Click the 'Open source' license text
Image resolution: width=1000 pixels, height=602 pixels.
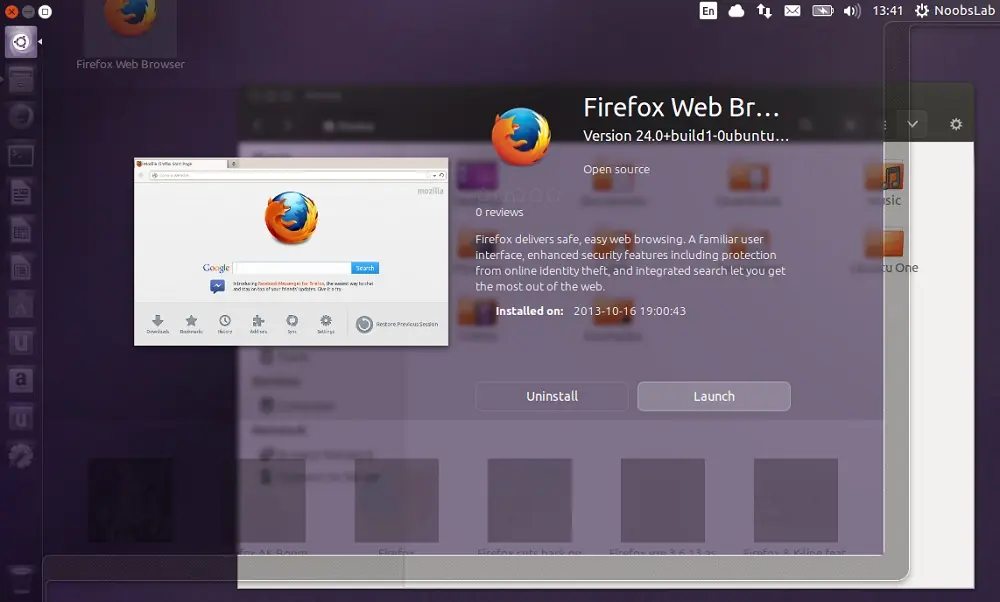[616, 169]
